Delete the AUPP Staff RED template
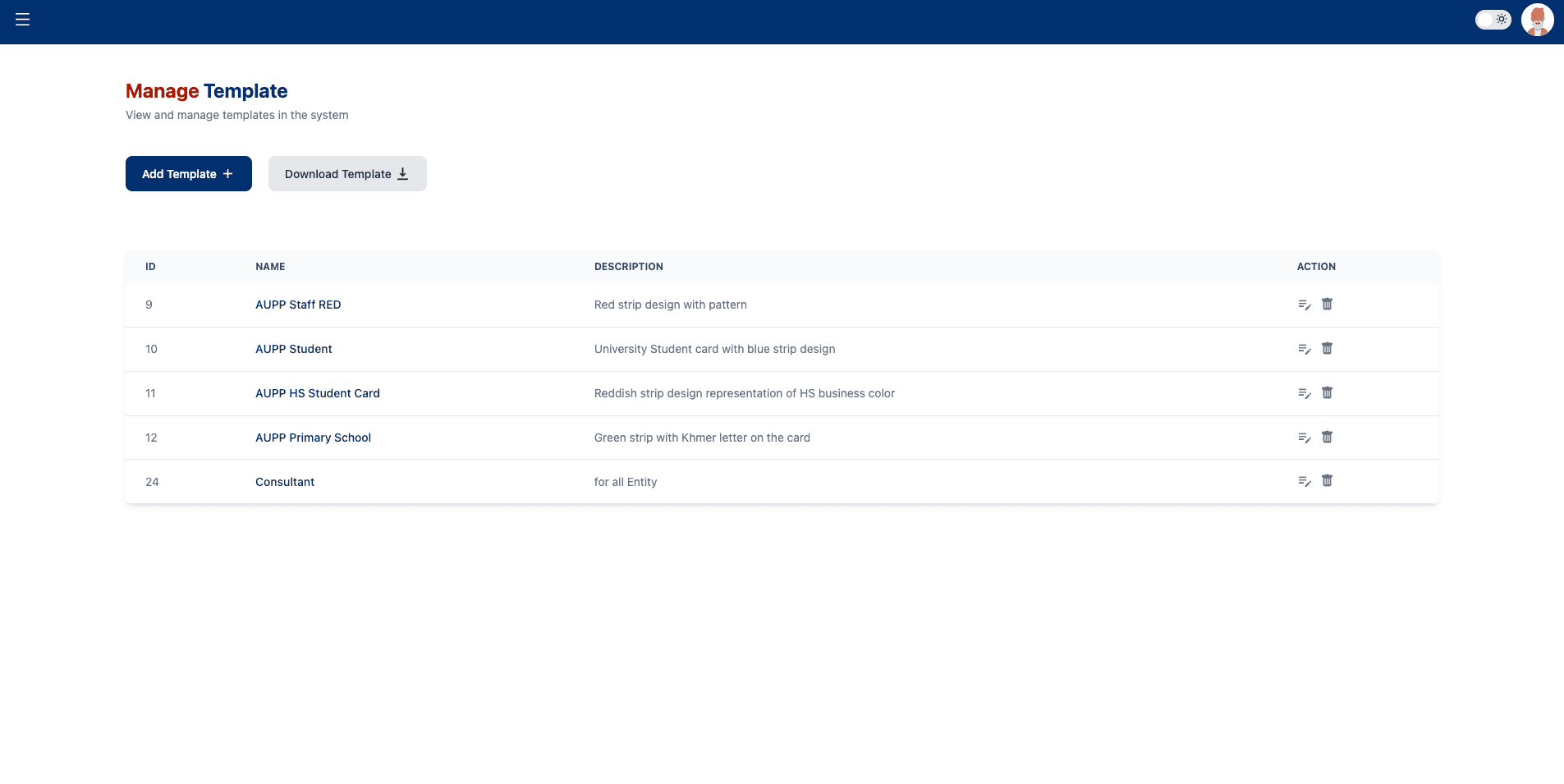 tap(1327, 305)
